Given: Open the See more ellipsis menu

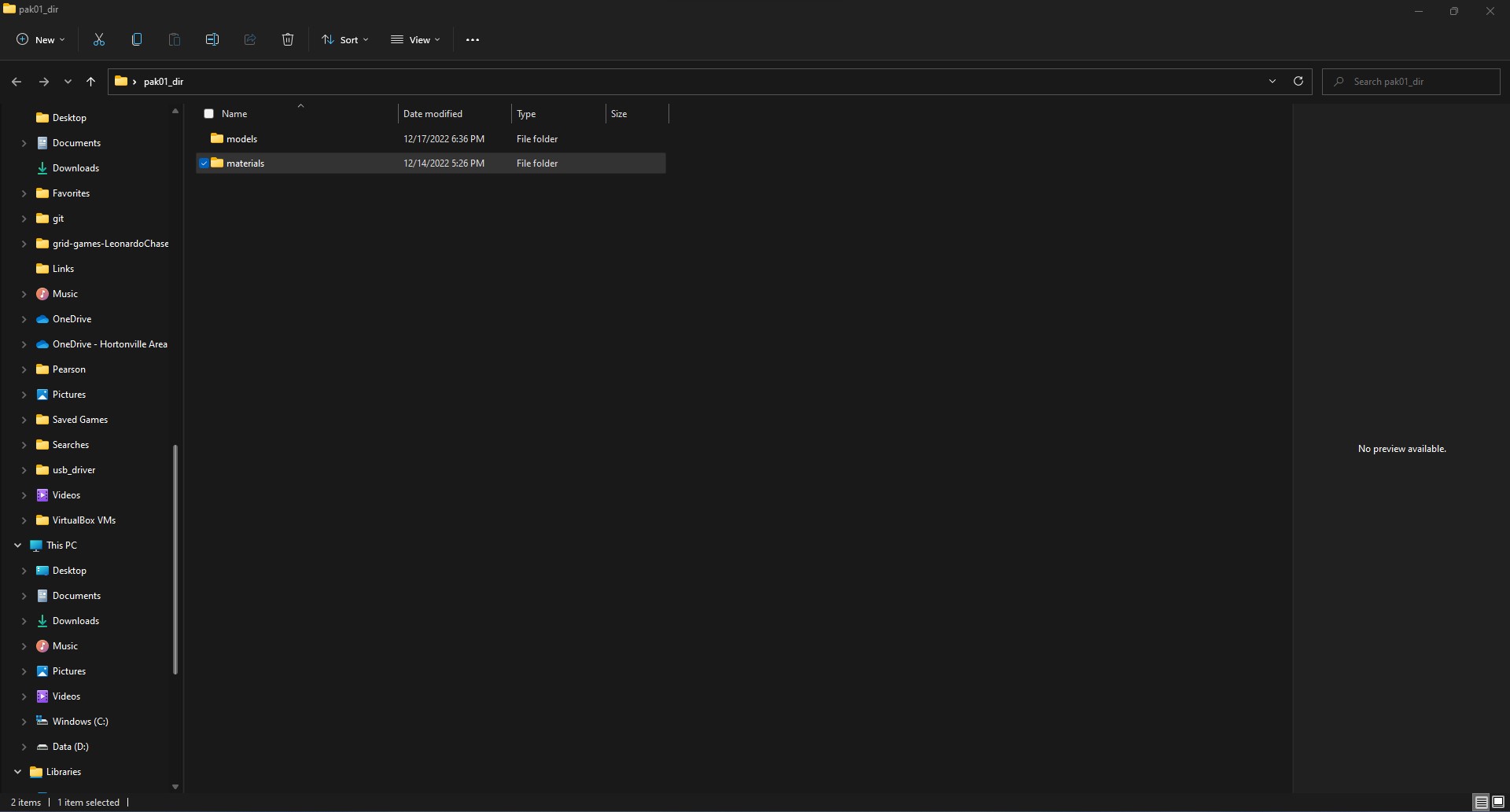Looking at the screenshot, I should pos(473,39).
